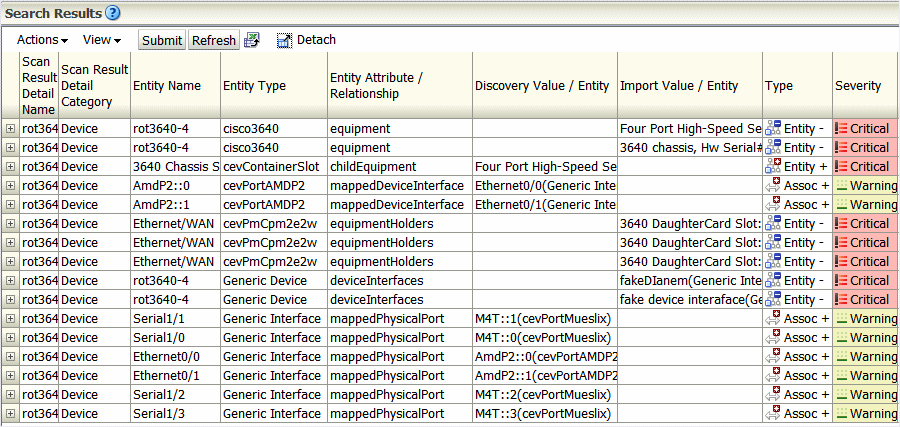
Task: Expand the Serial1/1 row
Action: point(10,319)
